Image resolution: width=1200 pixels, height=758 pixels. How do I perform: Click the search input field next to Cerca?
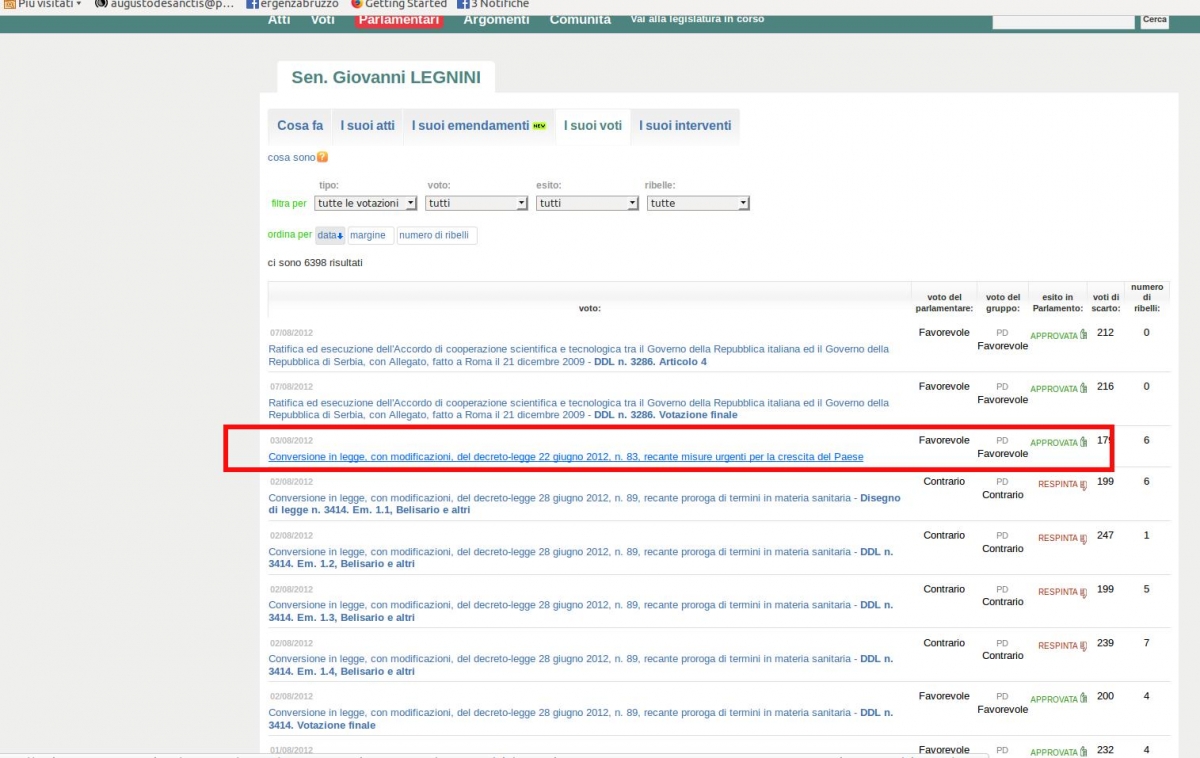pyautogui.click(x=1062, y=21)
